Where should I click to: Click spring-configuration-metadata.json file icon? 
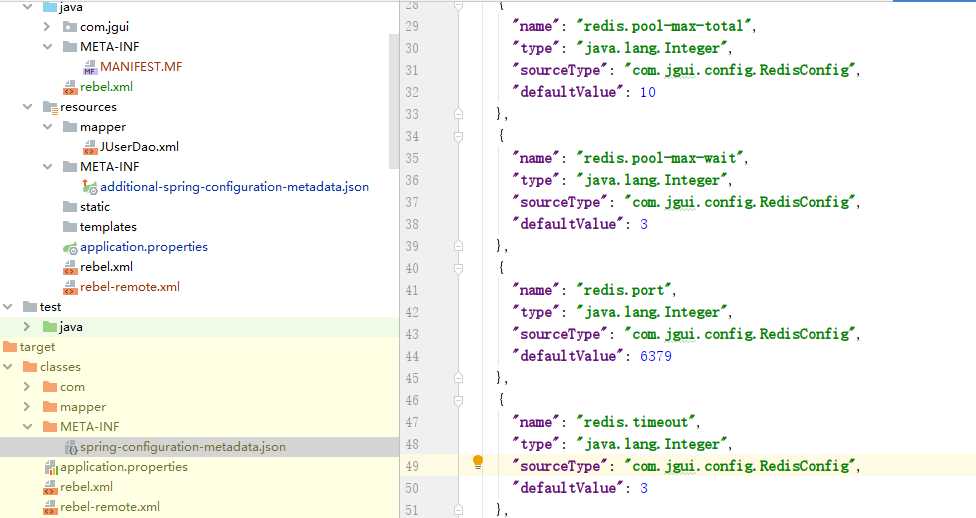coord(71,447)
